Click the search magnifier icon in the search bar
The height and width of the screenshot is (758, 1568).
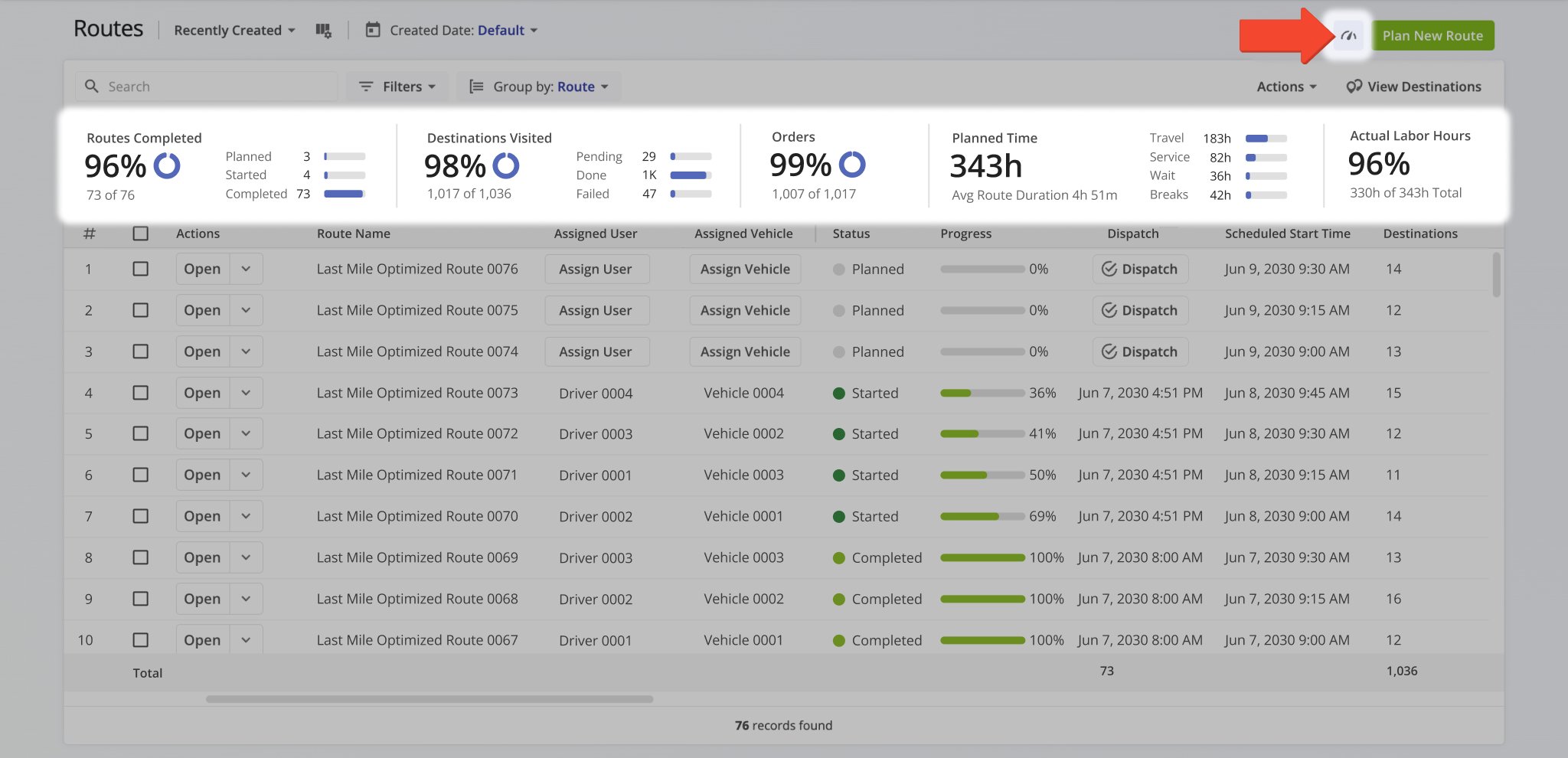point(92,86)
